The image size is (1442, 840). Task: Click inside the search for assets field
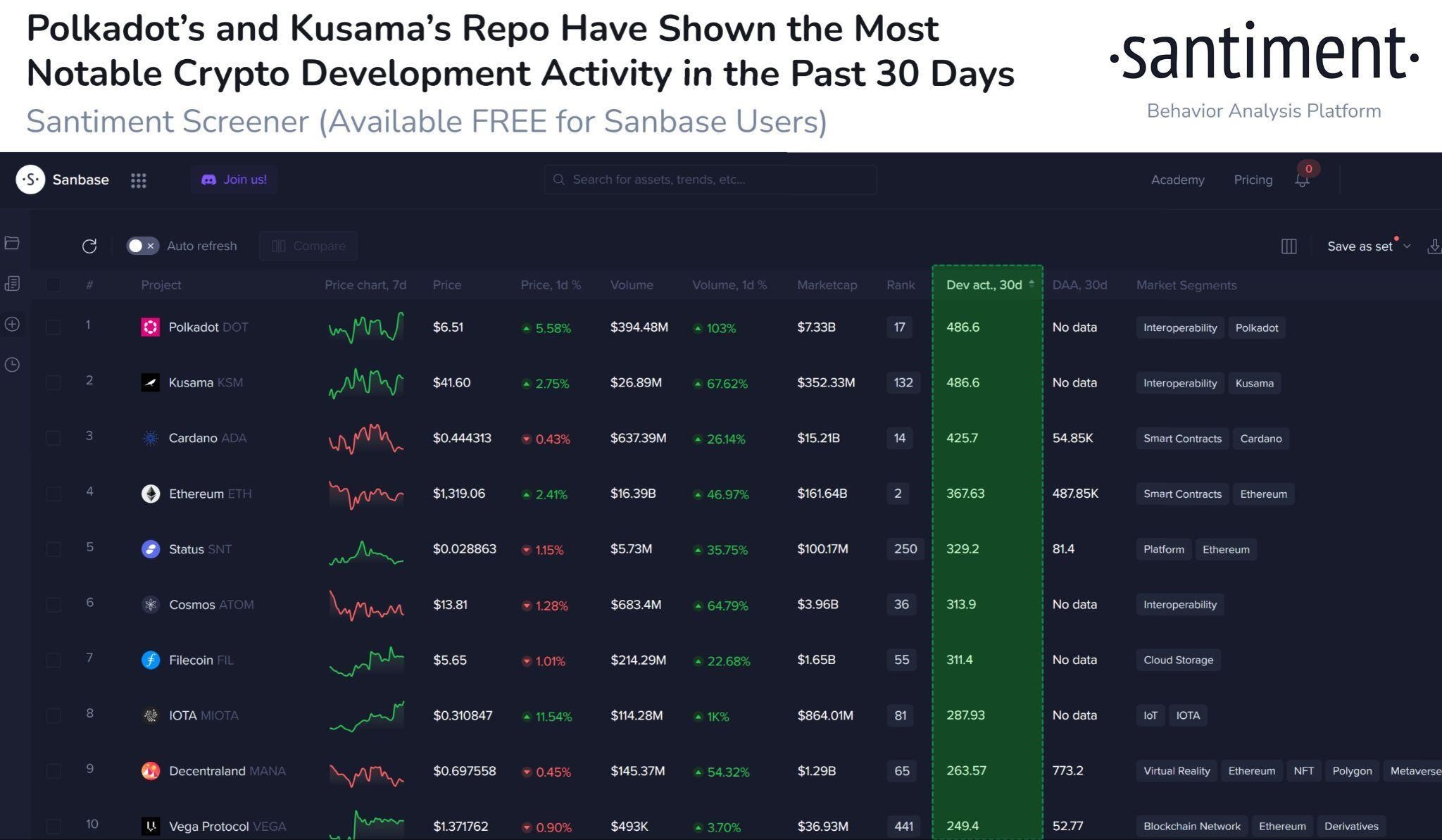[710, 180]
